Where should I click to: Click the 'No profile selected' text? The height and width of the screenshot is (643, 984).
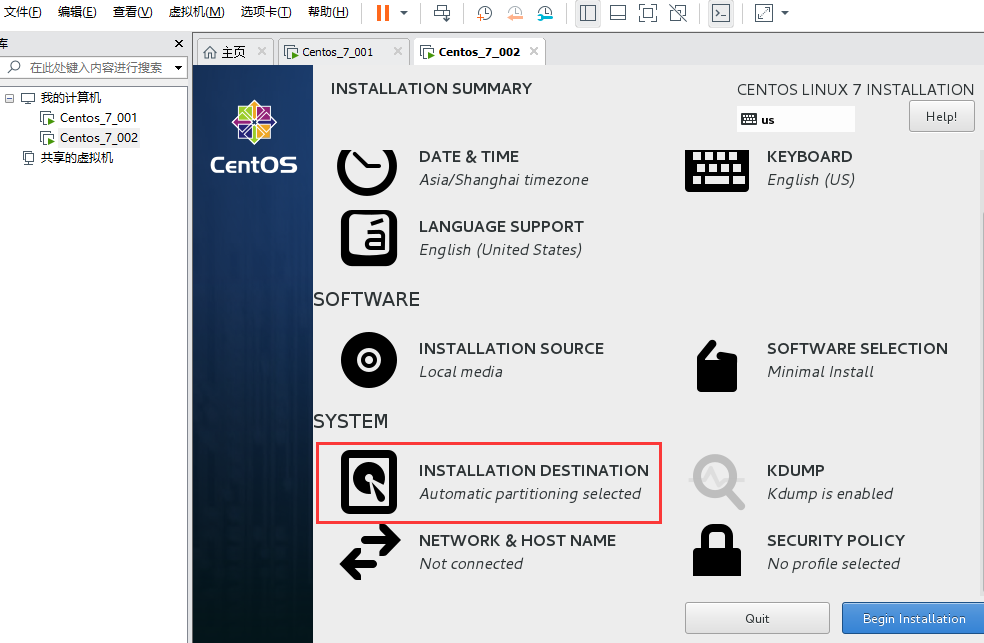click(833, 564)
